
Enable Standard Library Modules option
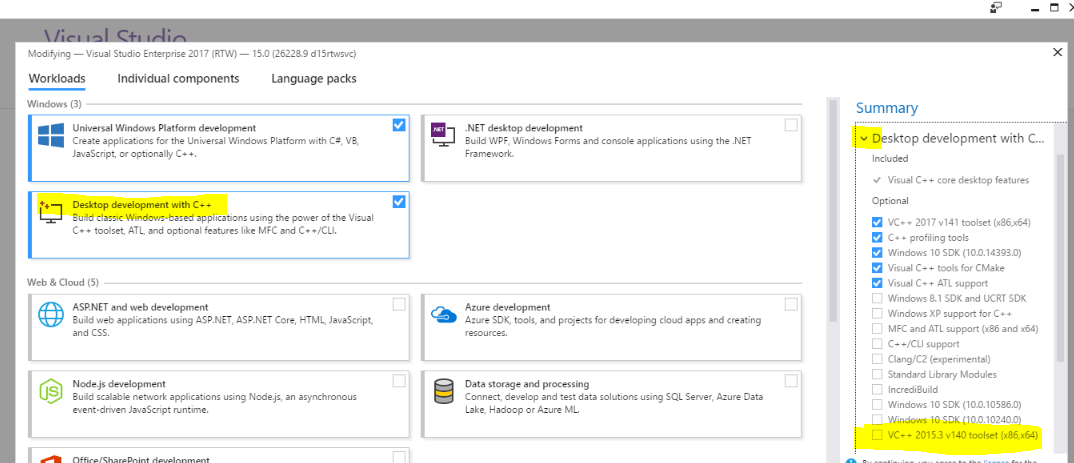877,375
